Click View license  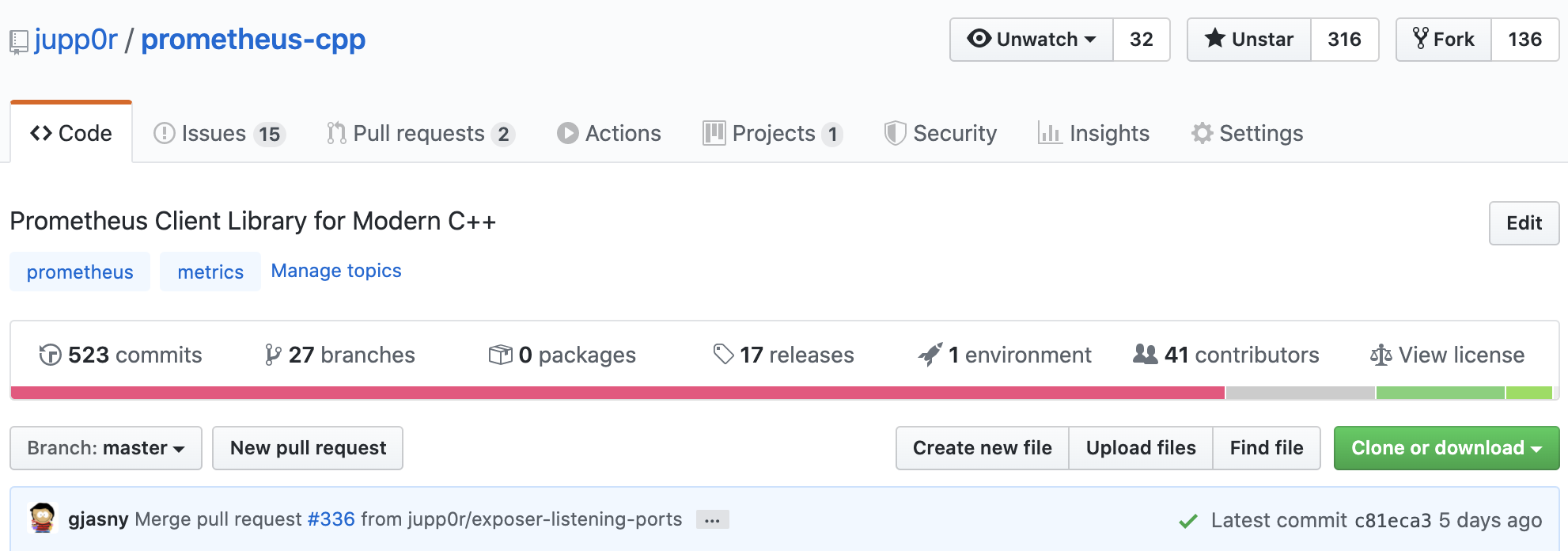pos(1447,355)
